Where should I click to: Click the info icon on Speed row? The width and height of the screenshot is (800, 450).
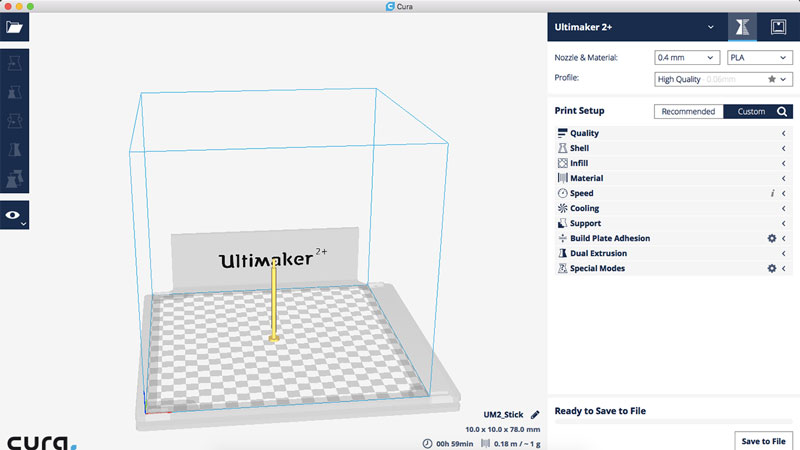coord(772,193)
